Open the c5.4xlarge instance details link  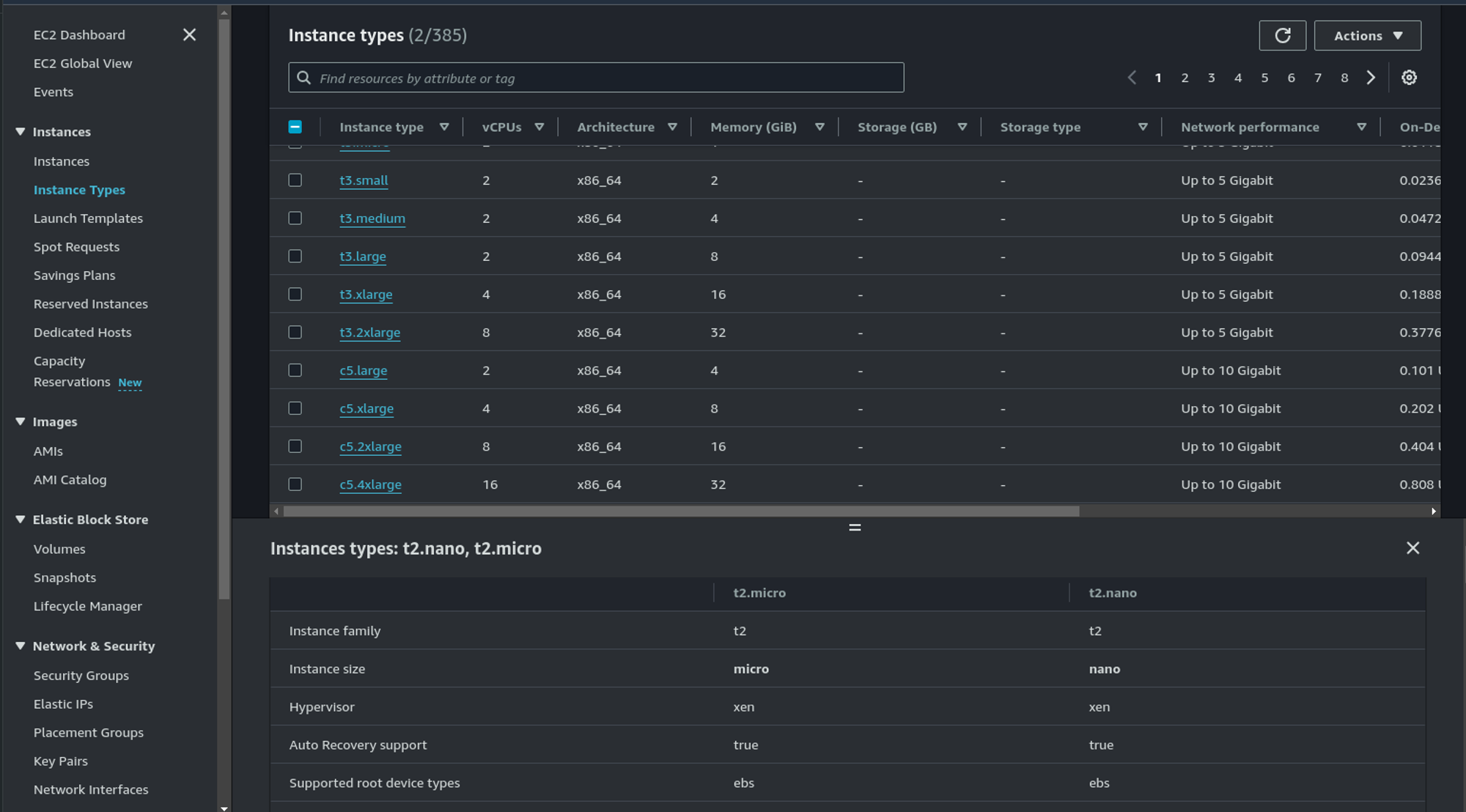click(x=370, y=484)
